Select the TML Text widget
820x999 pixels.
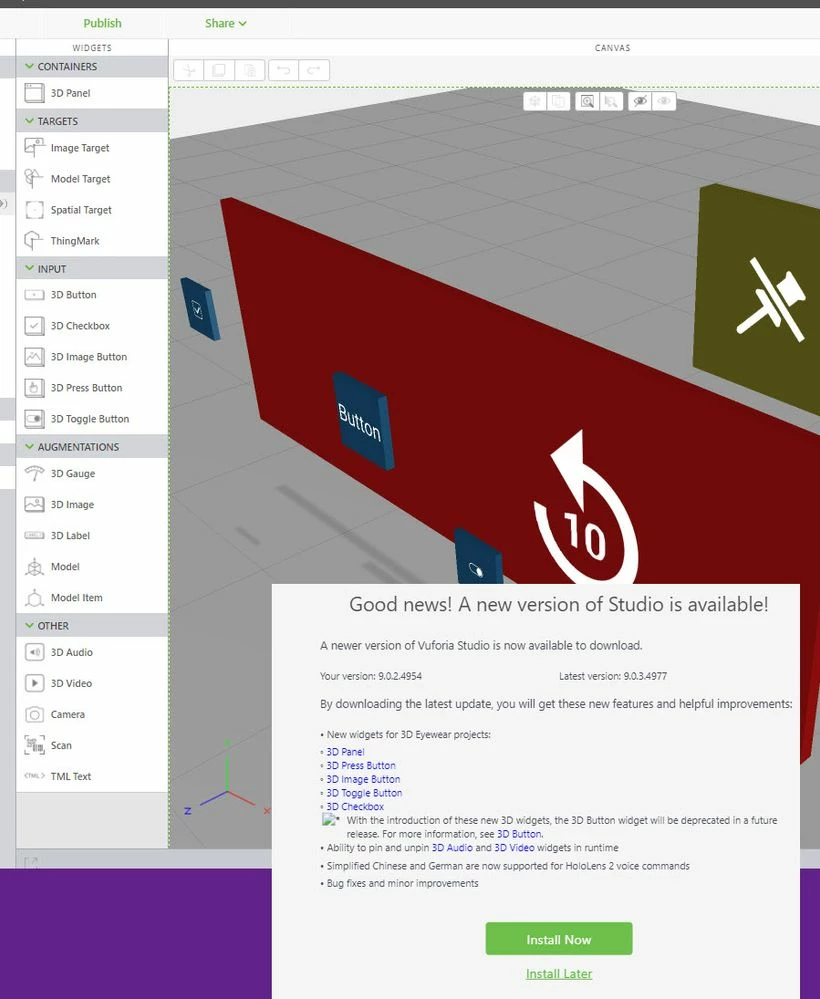(x=92, y=776)
